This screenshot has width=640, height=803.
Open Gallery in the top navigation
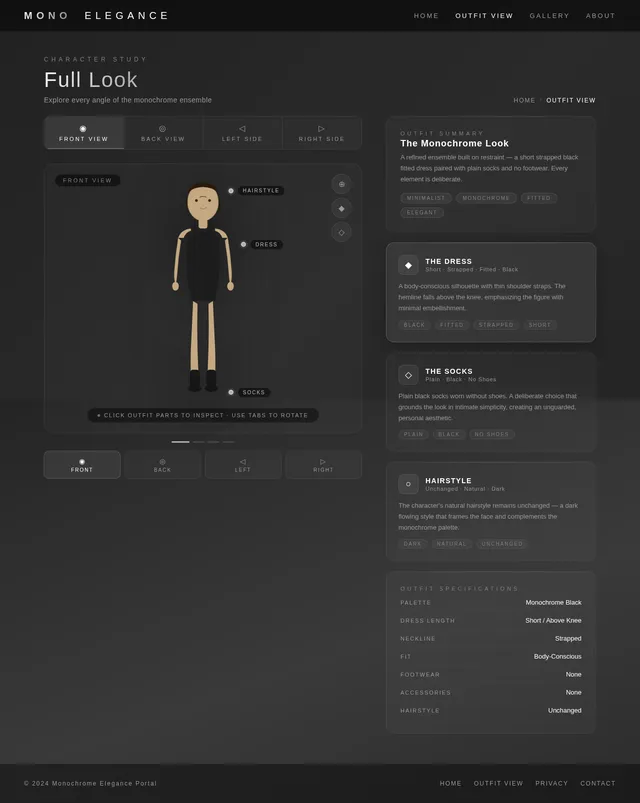[x=549, y=16]
